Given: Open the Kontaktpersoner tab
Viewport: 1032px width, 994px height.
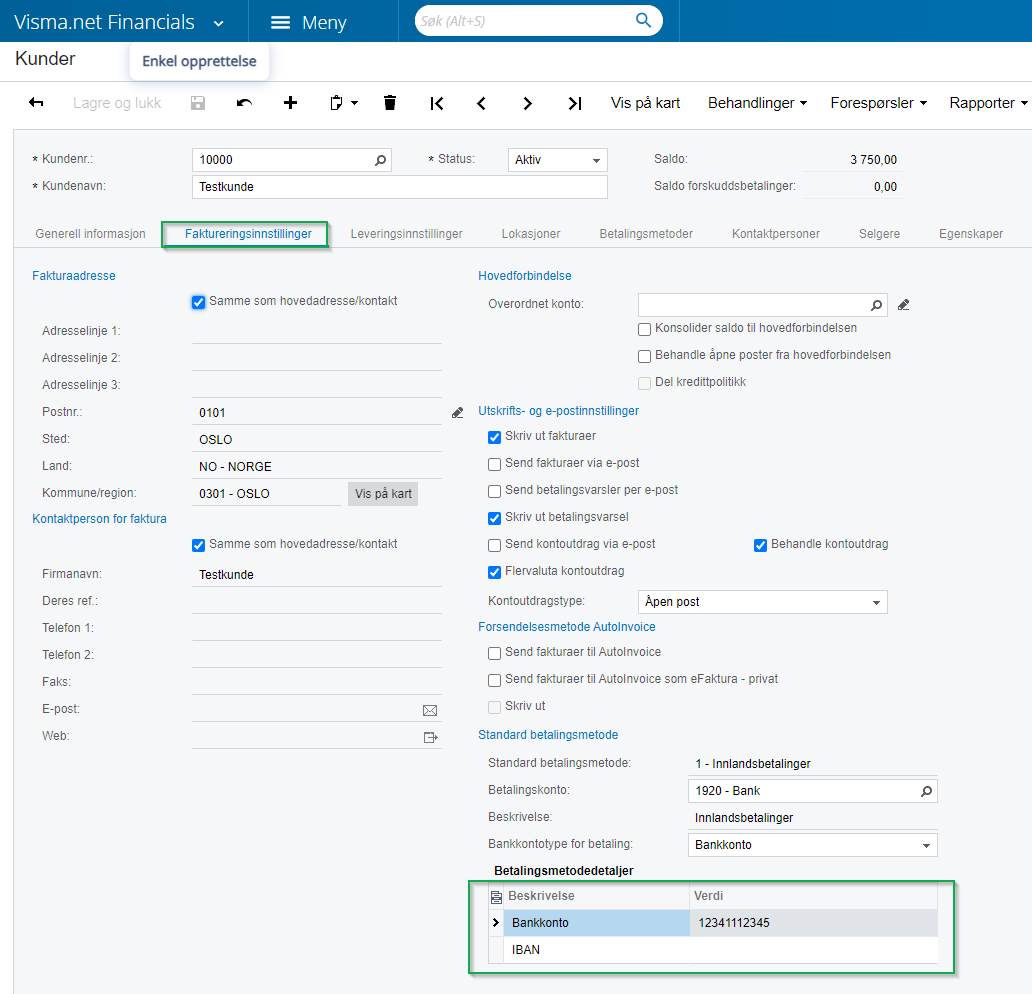Looking at the screenshot, I should click(x=775, y=234).
